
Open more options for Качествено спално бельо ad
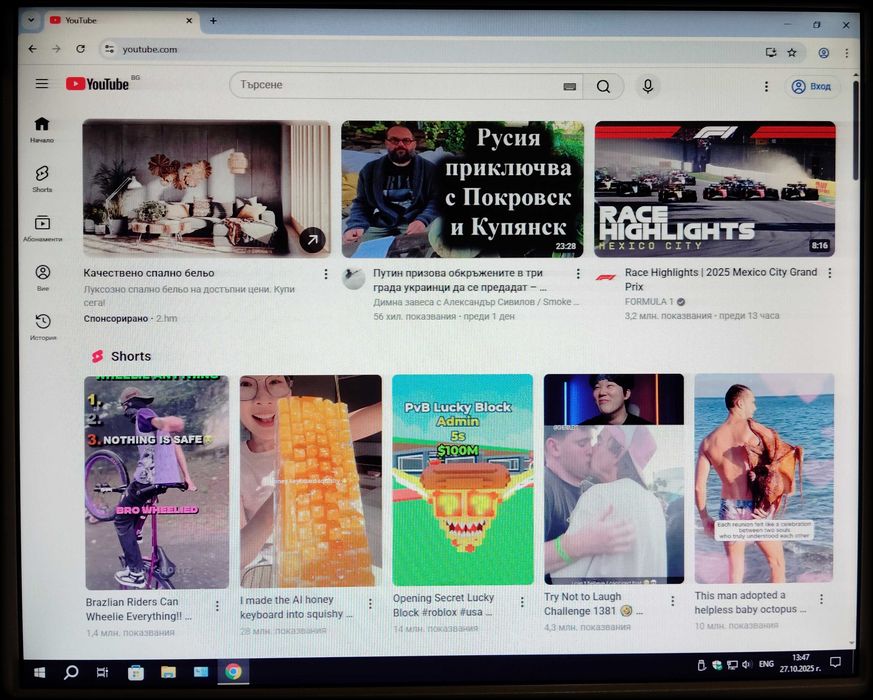point(326,274)
